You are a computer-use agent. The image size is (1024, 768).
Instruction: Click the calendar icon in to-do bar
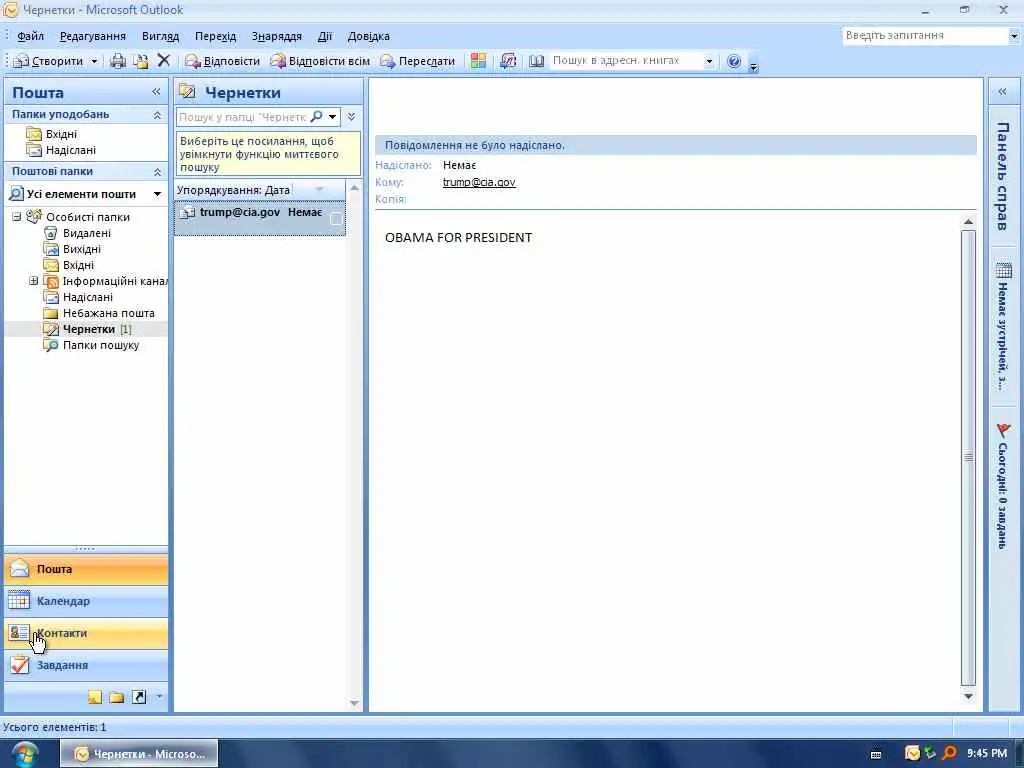[1004, 270]
